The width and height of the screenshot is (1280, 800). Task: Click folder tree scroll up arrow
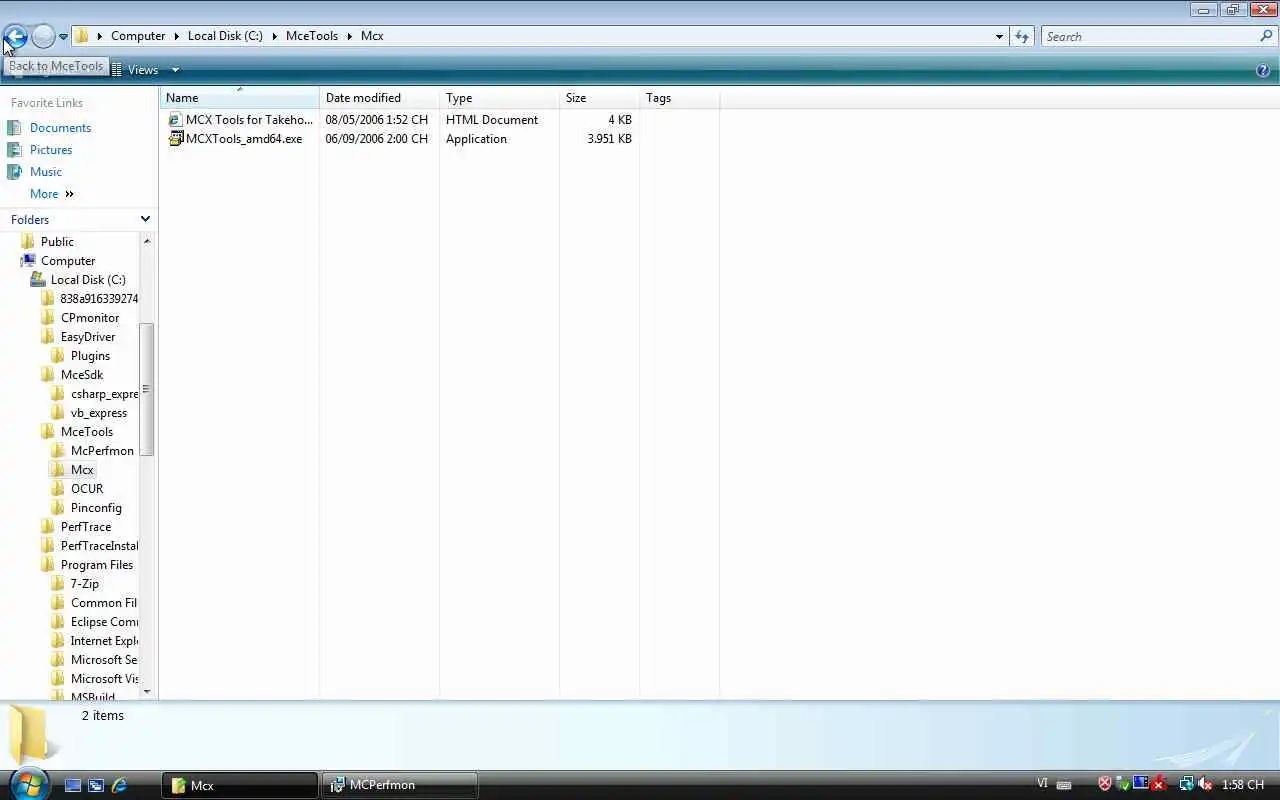pyautogui.click(x=147, y=241)
